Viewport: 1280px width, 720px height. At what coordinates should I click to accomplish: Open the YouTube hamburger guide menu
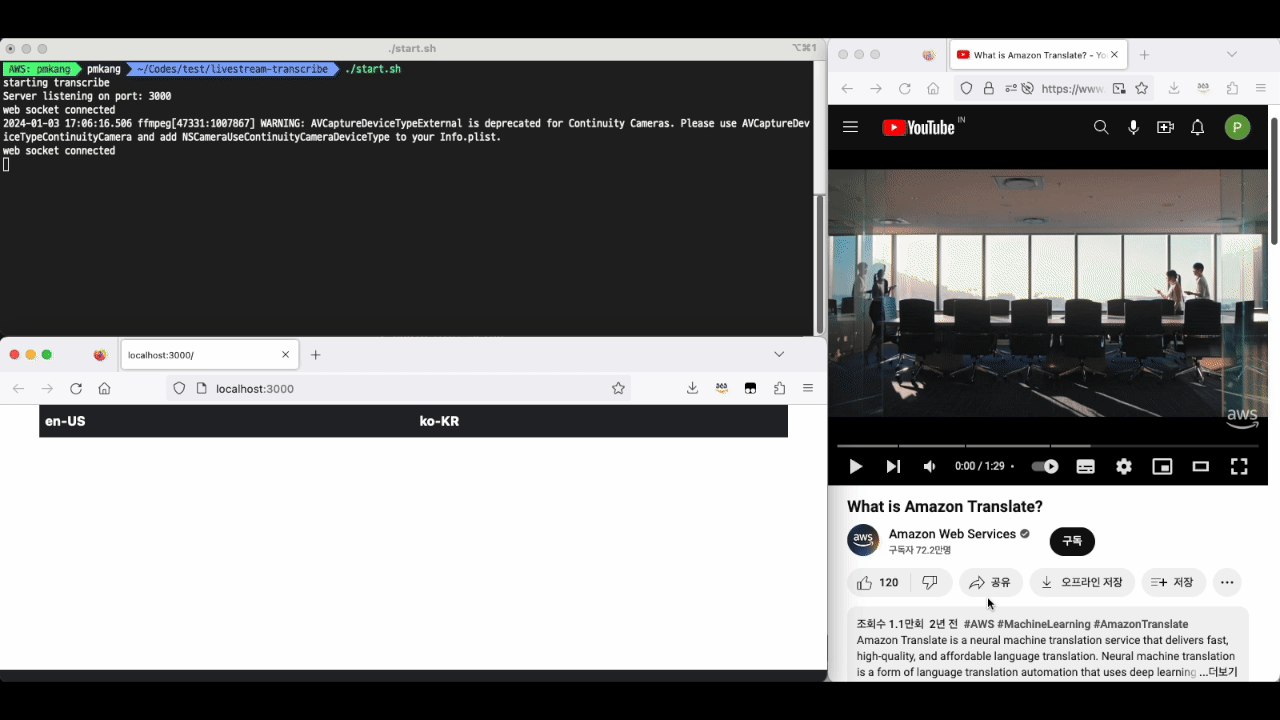pyautogui.click(x=851, y=127)
